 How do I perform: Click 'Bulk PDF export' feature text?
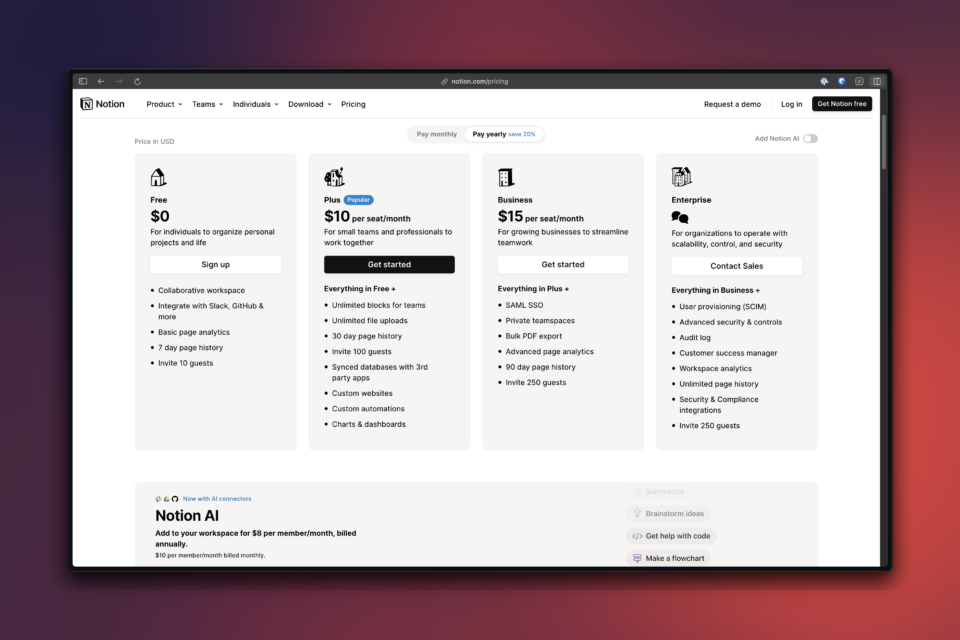(x=533, y=336)
